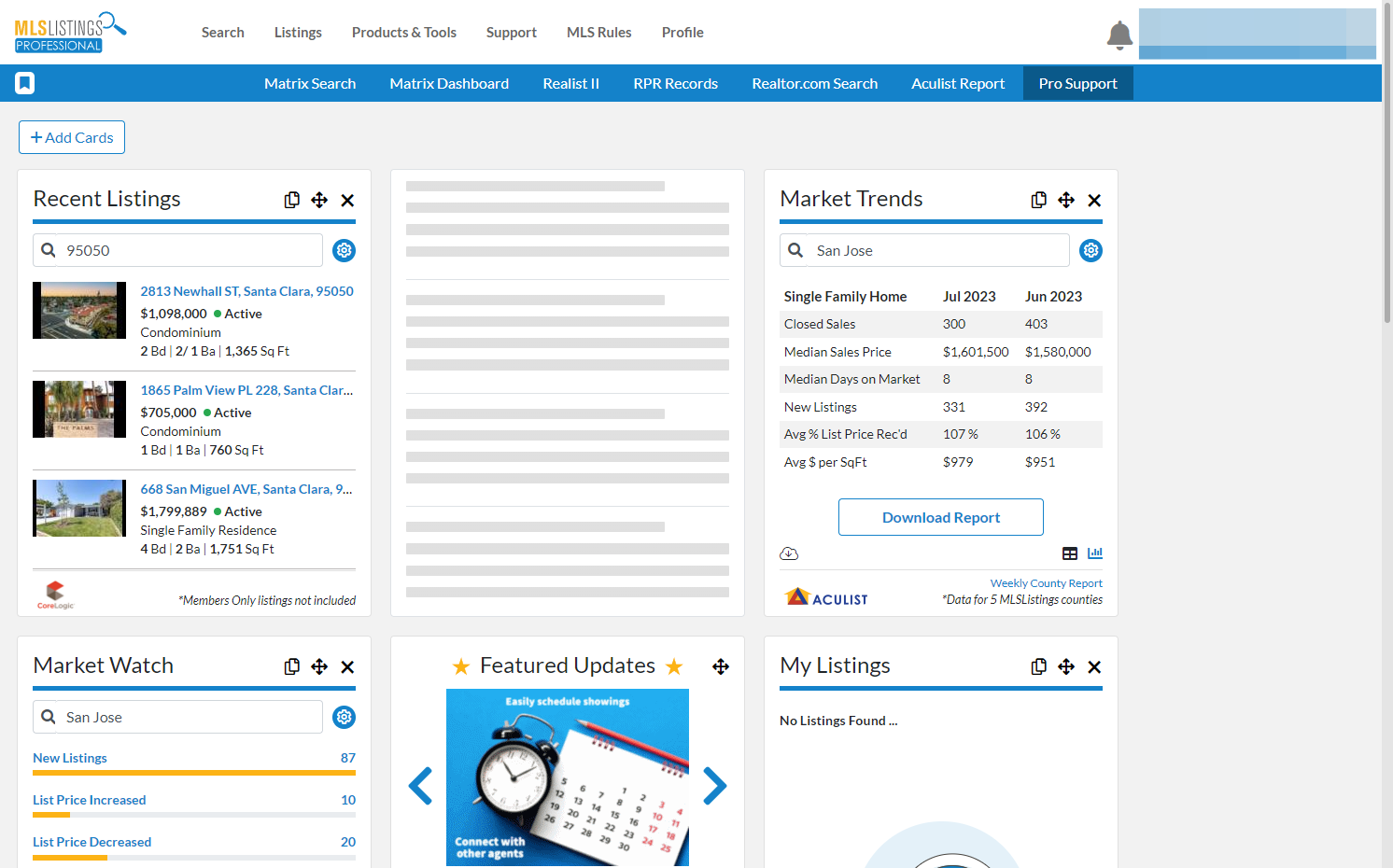Show next Featured Updates slide
1393x868 pixels.
pyautogui.click(x=714, y=786)
